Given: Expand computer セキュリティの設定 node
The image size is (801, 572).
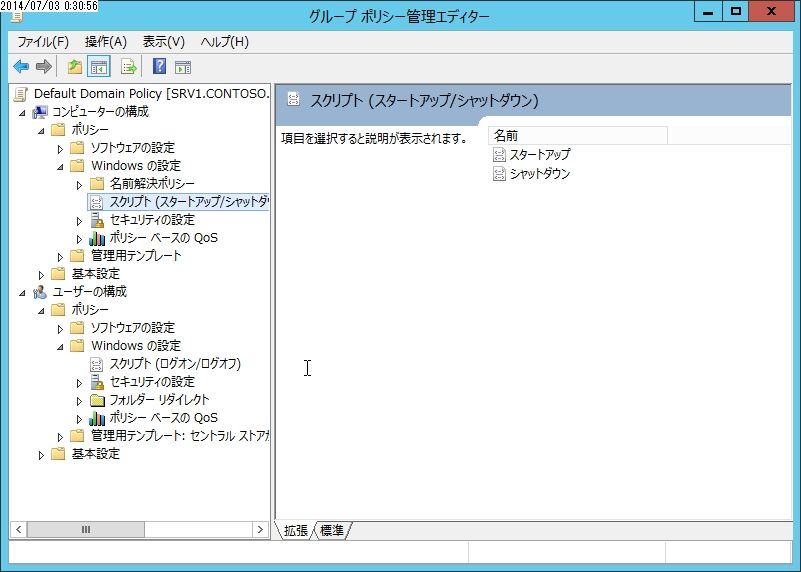Looking at the screenshot, I should pyautogui.click(x=79, y=221).
